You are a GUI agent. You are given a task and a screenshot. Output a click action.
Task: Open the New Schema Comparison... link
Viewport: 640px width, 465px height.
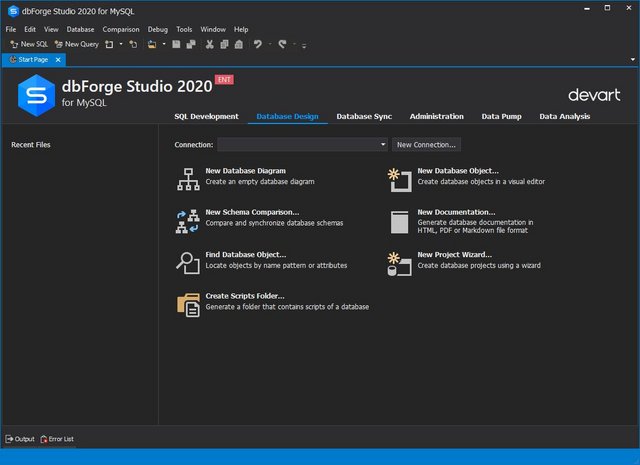(252, 212)
